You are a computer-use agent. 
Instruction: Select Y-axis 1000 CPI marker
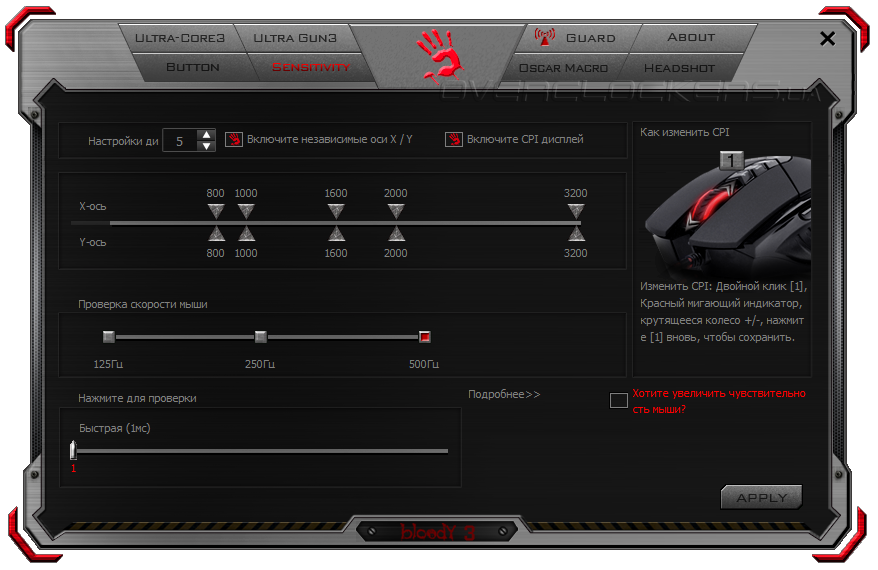(246, 234)
